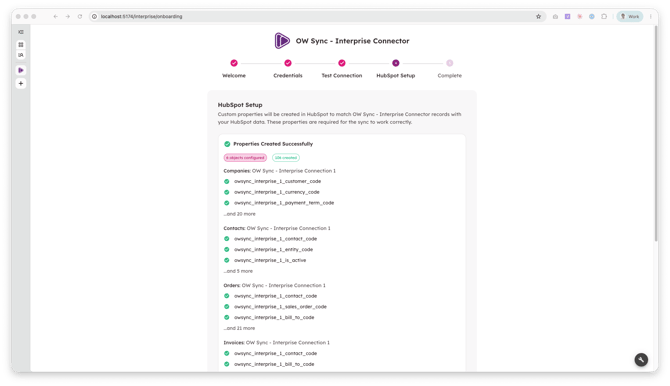Open the browser three-dot menu

[650, 16]
